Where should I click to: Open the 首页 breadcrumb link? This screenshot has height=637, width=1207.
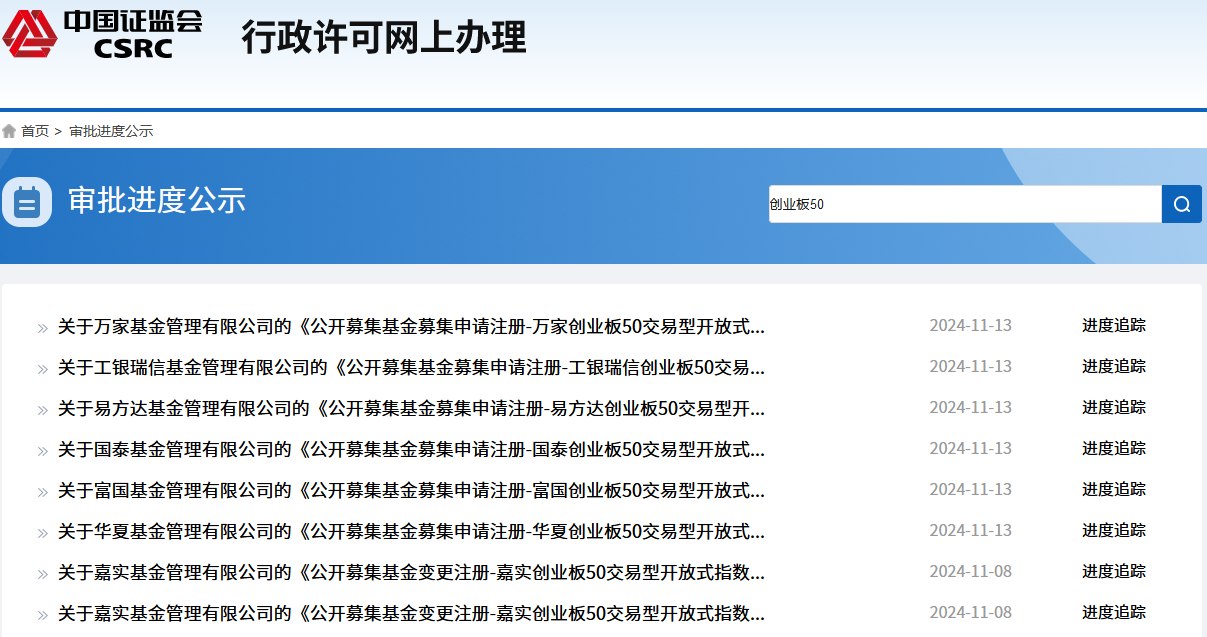click(x=35, y=131)
